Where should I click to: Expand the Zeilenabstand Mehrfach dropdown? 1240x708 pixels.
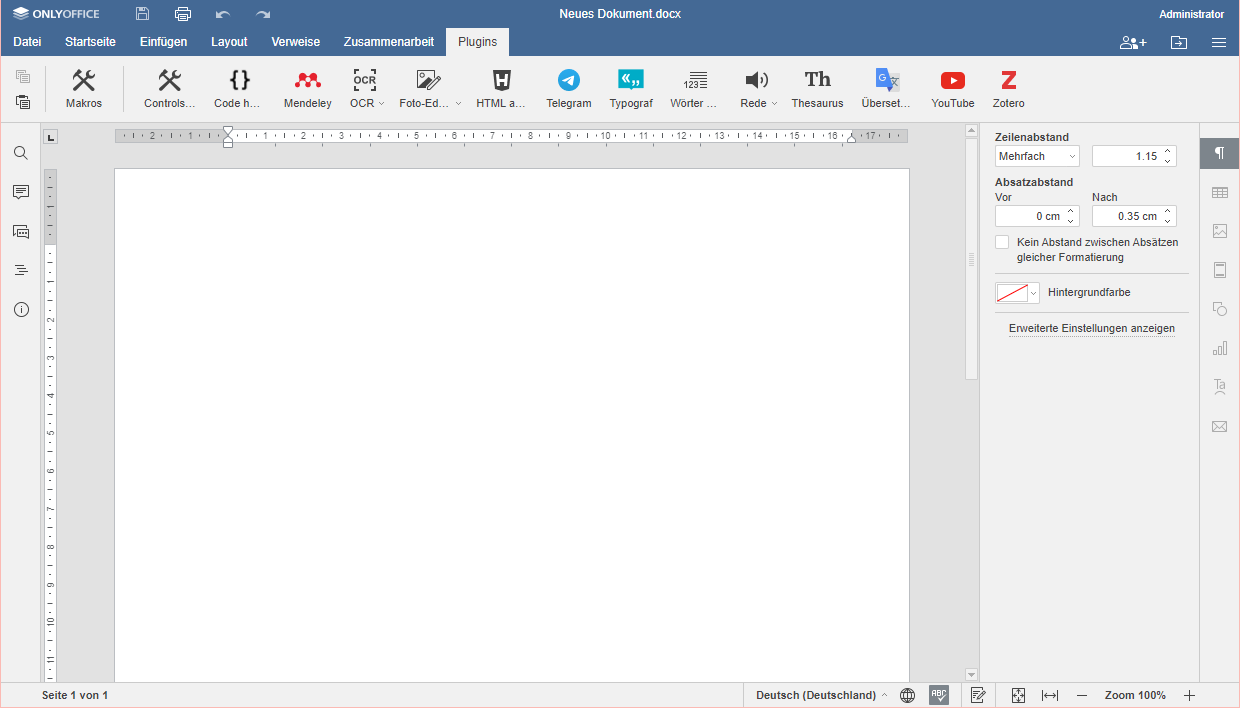click(x=1037, y=156)
